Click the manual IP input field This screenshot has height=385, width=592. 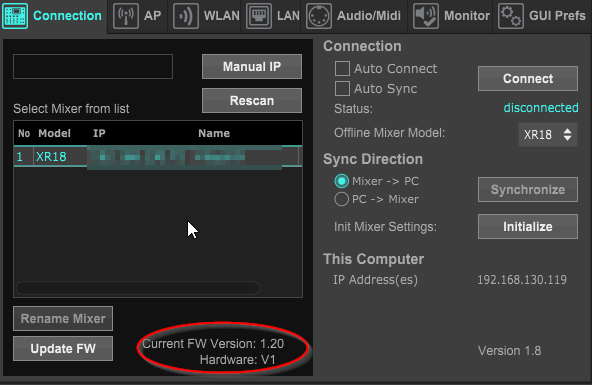[93, 66]
